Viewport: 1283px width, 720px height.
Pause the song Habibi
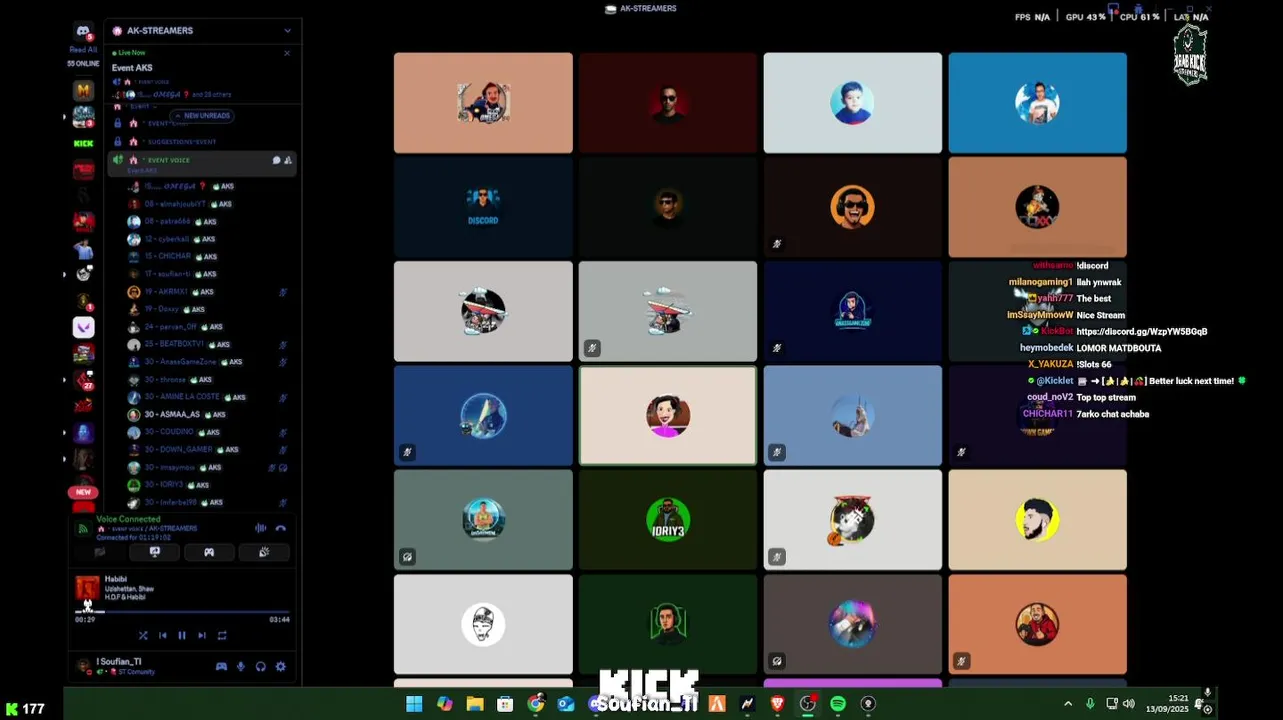click(x=182, y=635)
